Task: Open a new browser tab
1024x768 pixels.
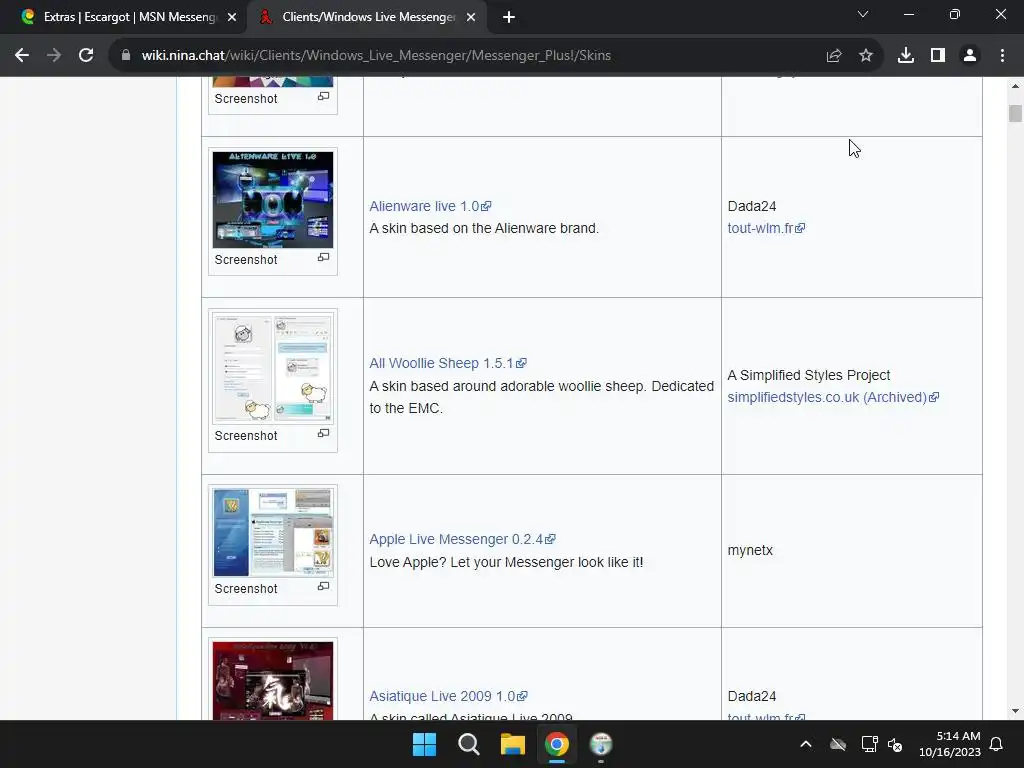Action: [509, 17]
